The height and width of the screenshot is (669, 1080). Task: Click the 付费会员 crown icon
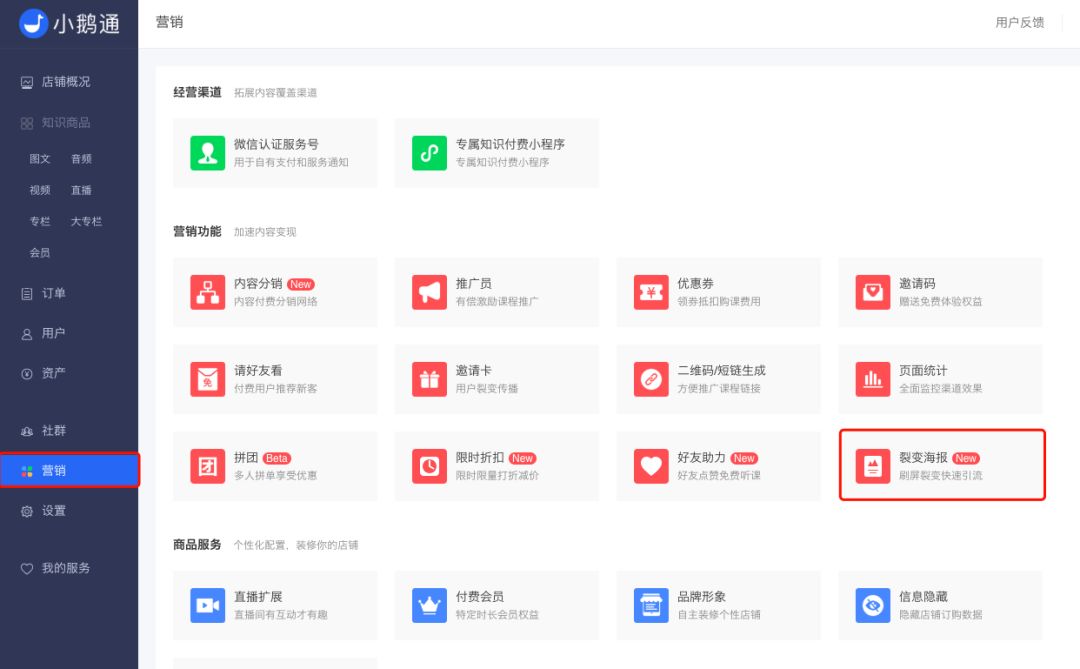coord(429,606)
